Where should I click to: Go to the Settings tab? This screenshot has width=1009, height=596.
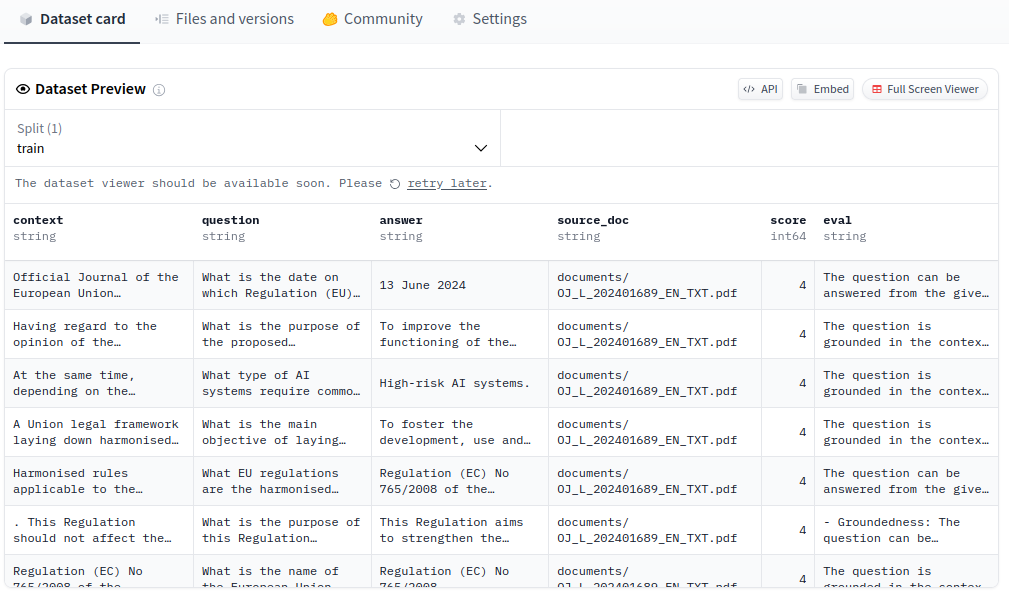(x=499, y=19)
